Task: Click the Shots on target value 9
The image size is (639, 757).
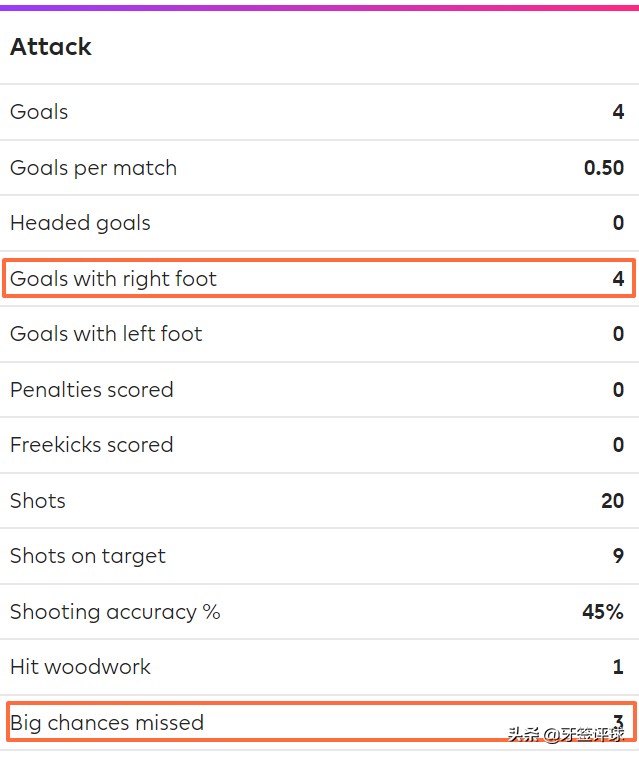Action: (618, 556)
